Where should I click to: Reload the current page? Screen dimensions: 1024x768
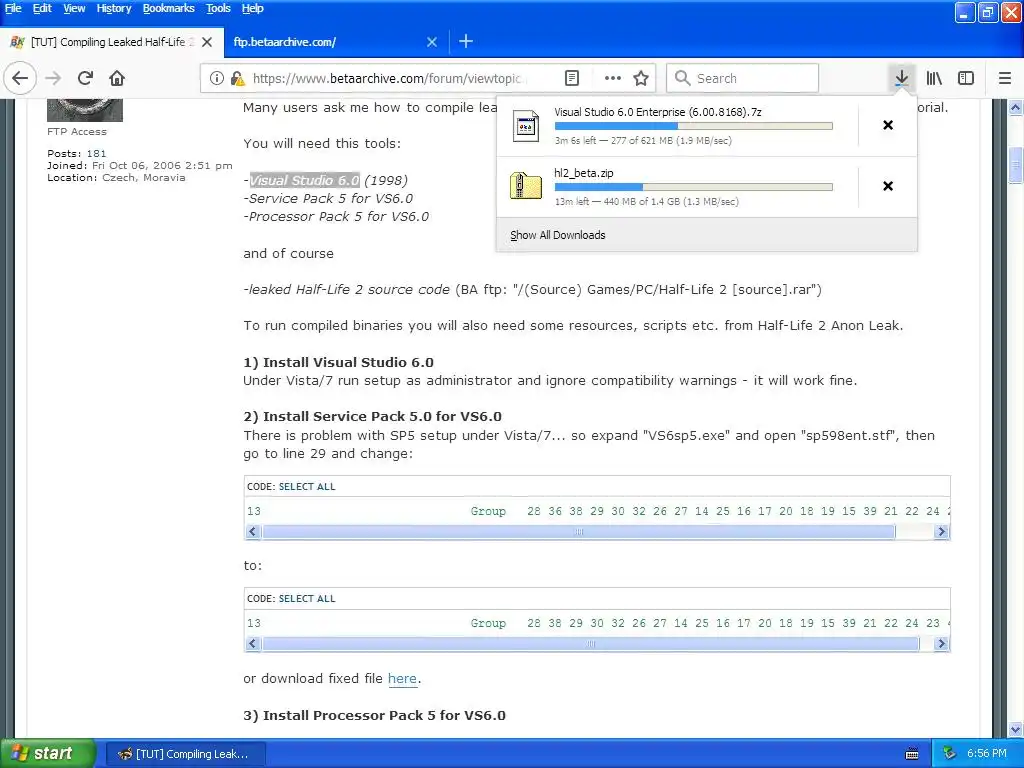85,78
